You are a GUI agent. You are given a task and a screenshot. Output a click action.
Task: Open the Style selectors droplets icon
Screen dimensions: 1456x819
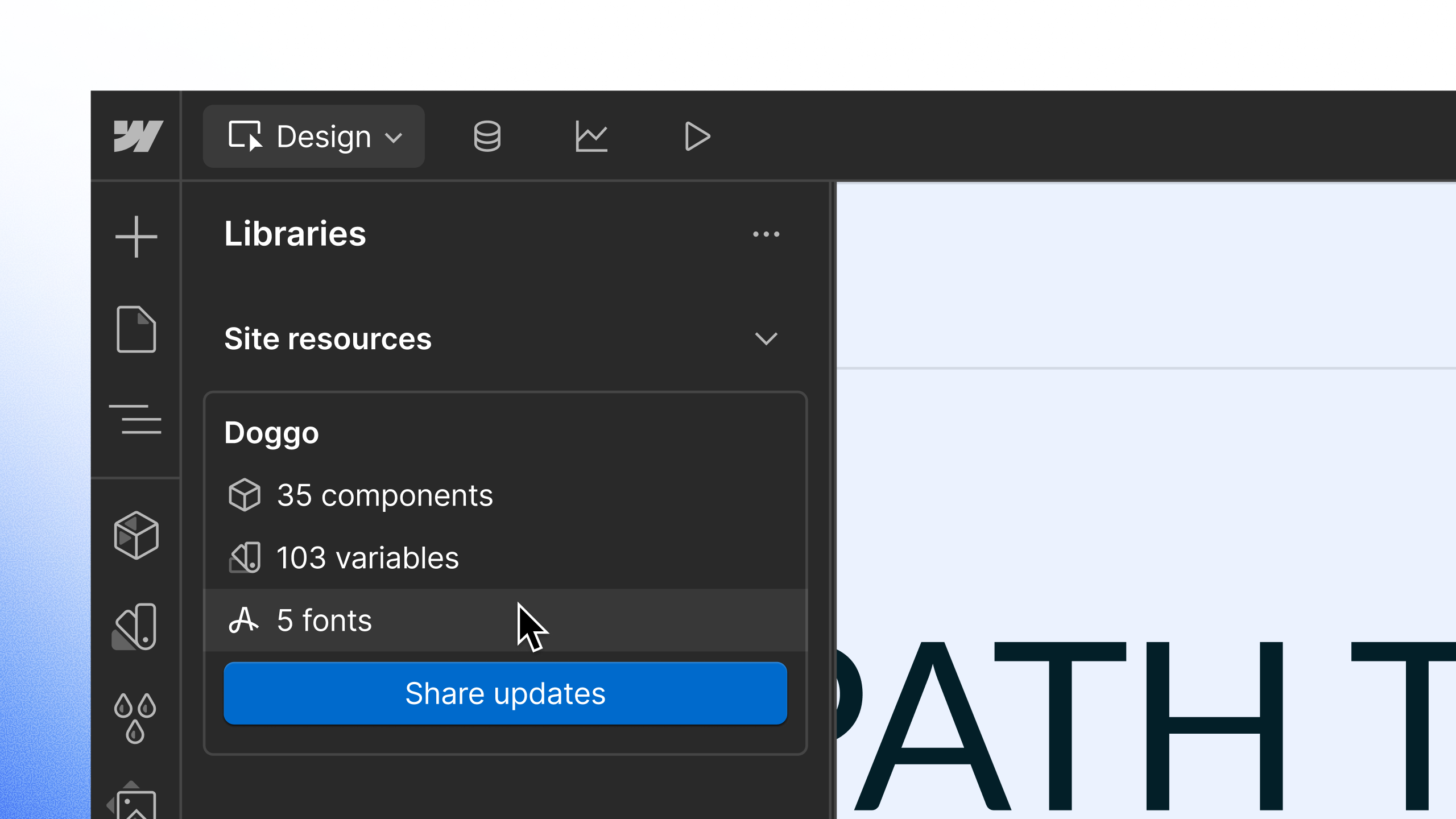(x=135, y=718)
